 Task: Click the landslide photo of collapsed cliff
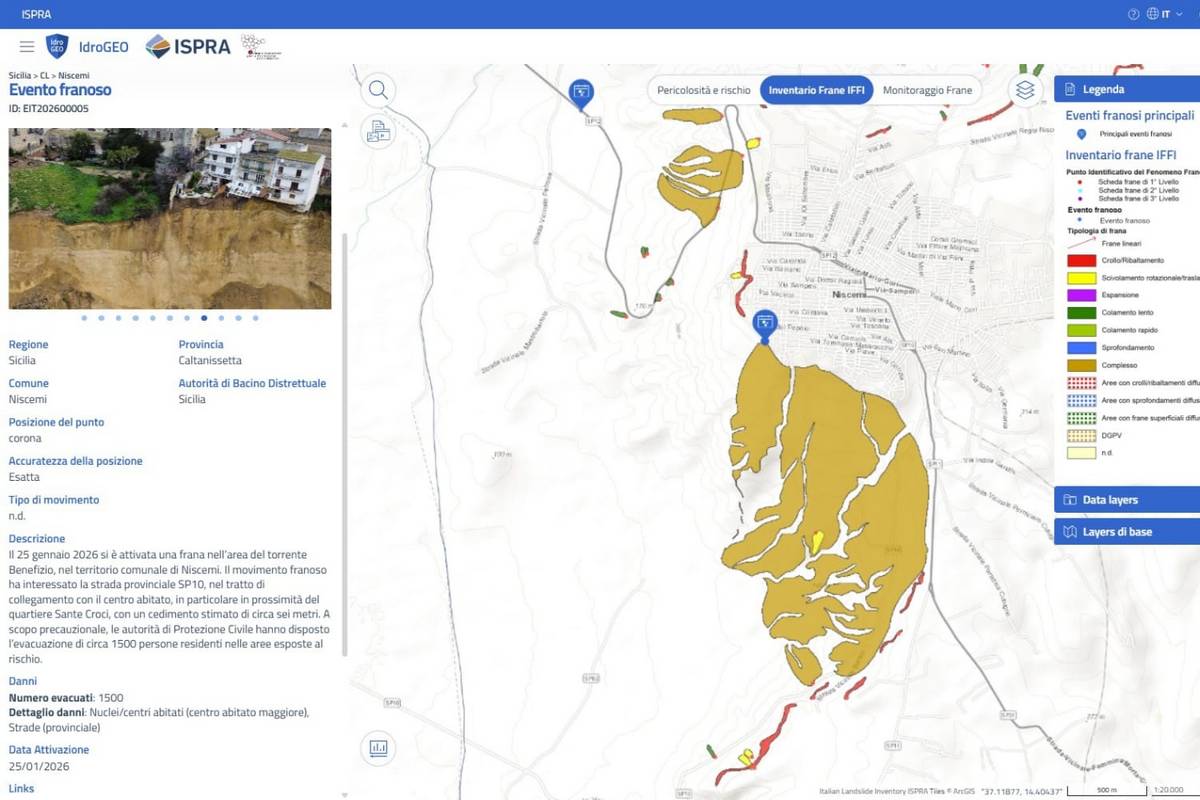(x=170, y=218)
